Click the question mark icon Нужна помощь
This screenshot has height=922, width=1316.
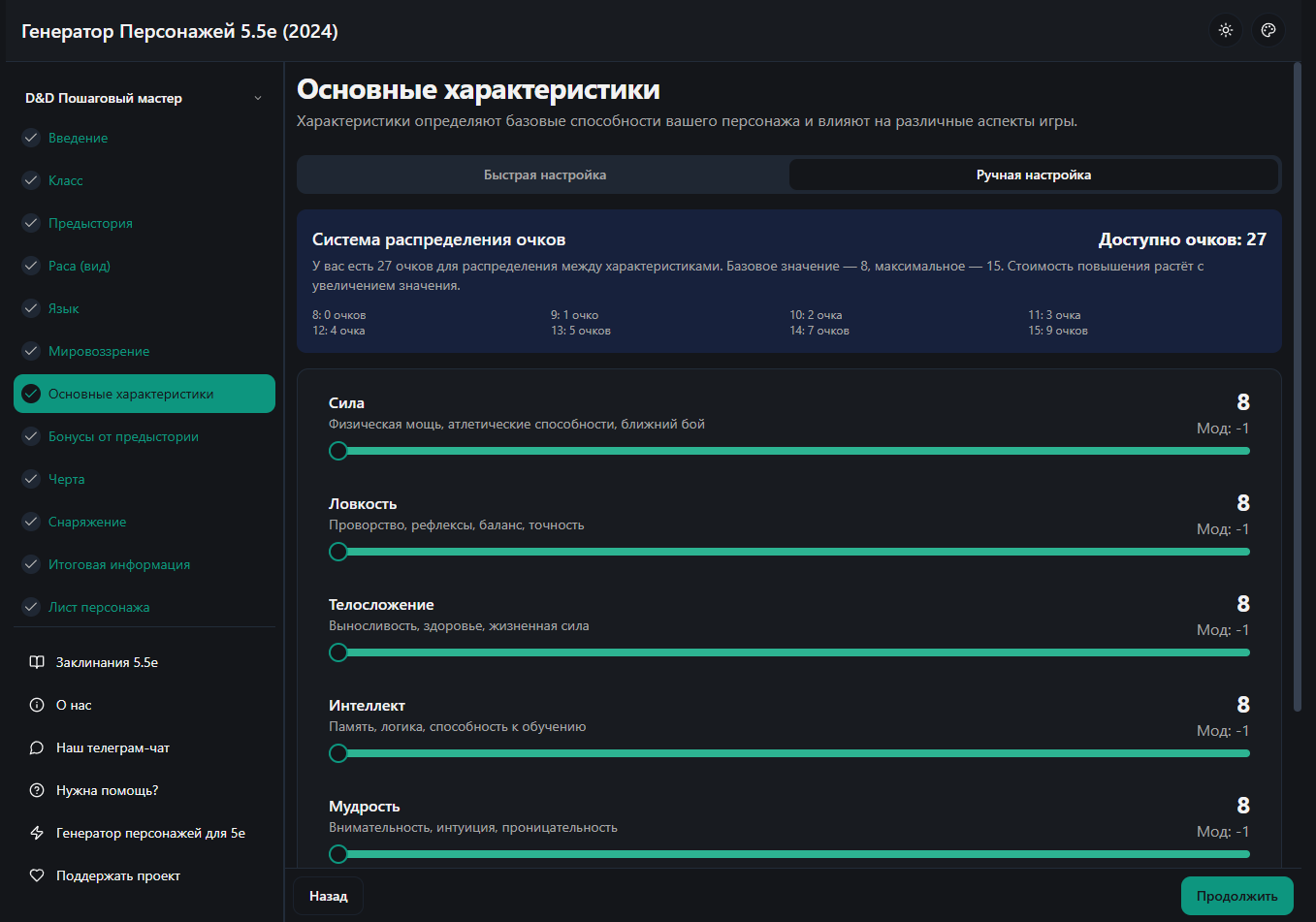tap(37, 790)
